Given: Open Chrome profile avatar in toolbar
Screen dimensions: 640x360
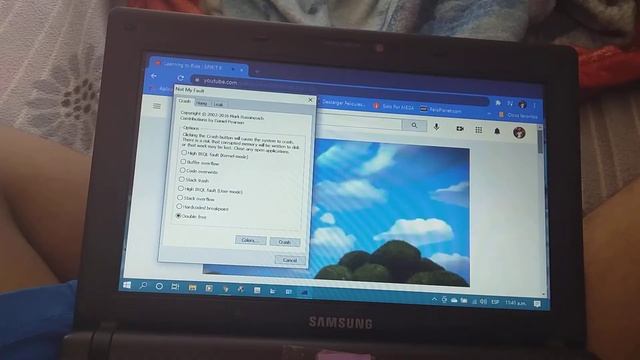Looking at the screenshot, I should [x=522, y=104].
